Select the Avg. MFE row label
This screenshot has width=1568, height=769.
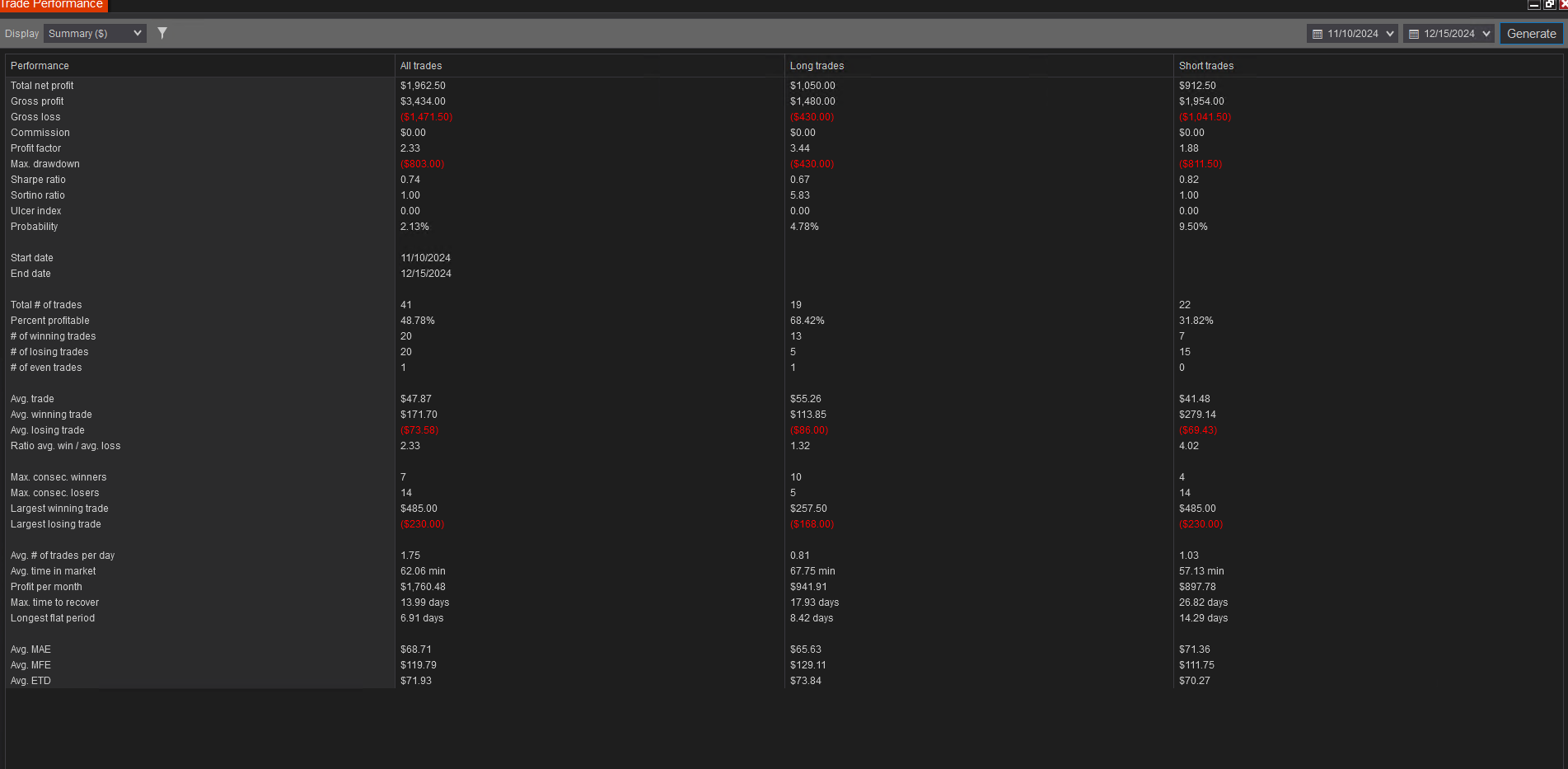tap(30, 665)
